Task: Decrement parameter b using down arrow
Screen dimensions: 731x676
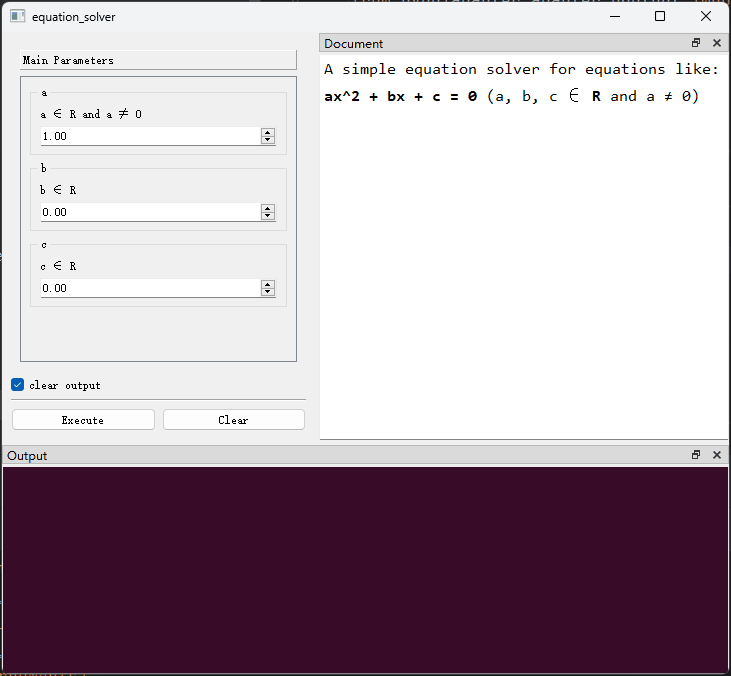Action: 267,216
